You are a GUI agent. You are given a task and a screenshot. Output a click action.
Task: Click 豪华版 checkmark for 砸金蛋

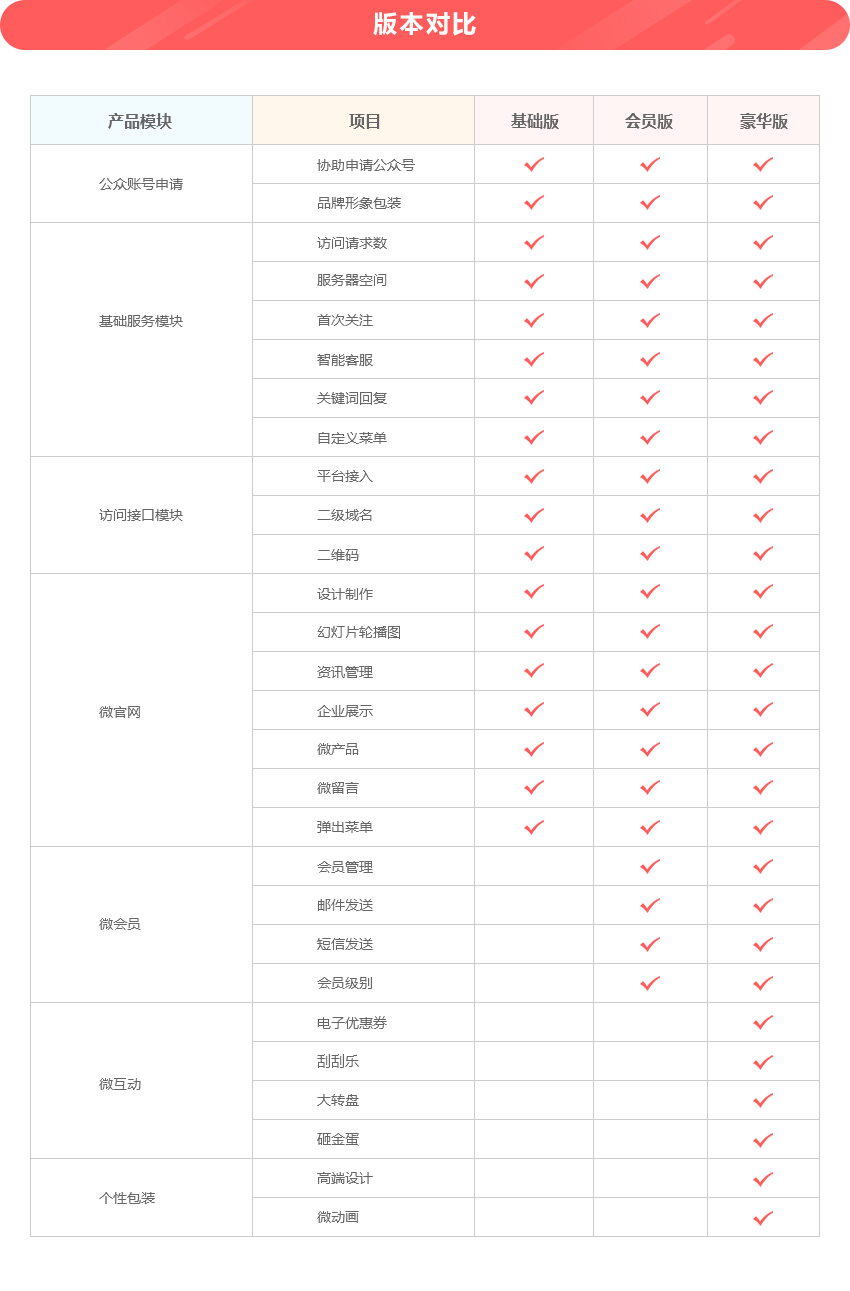coord(763,1139)
